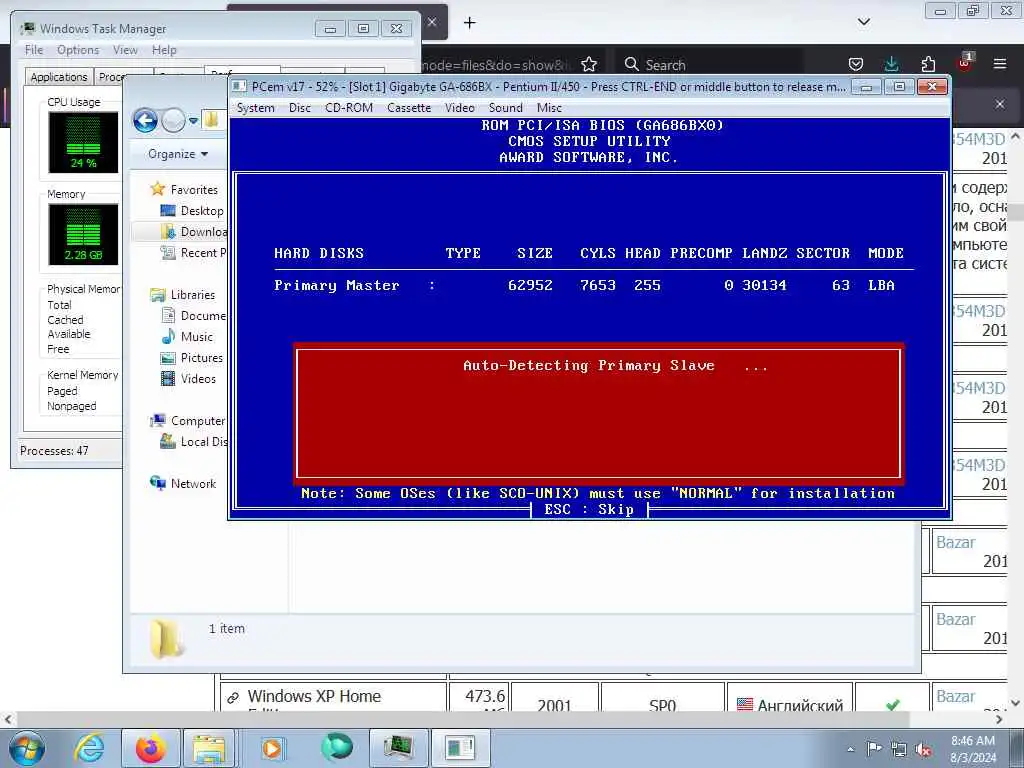Switch to Task Manager Applications tab
The image size is (1024, 768).
[x=59, y=76]
